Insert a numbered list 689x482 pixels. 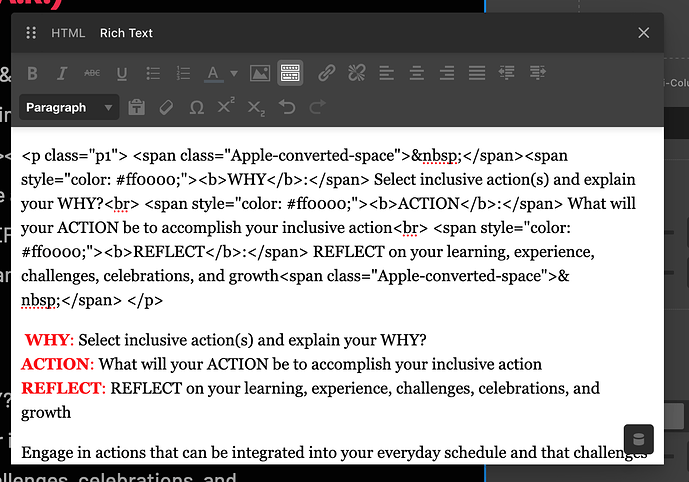coord(183,73)
